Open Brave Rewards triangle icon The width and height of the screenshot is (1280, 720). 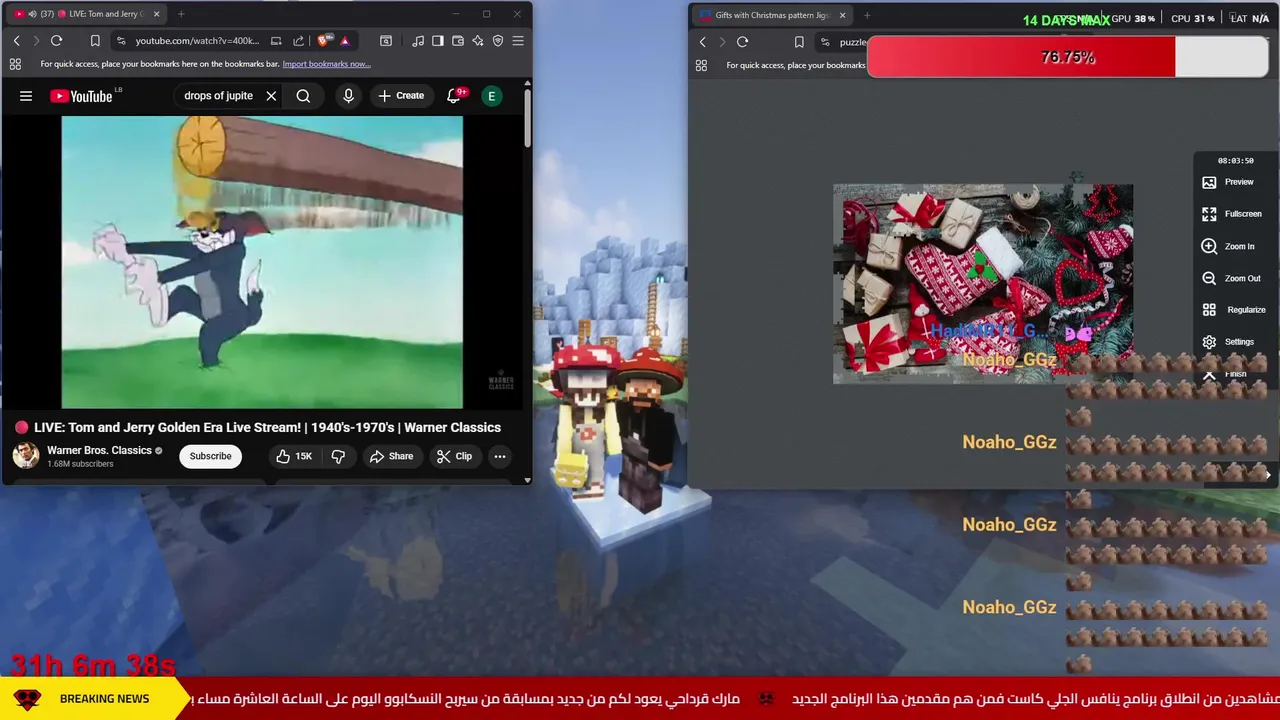pos(345,41)
